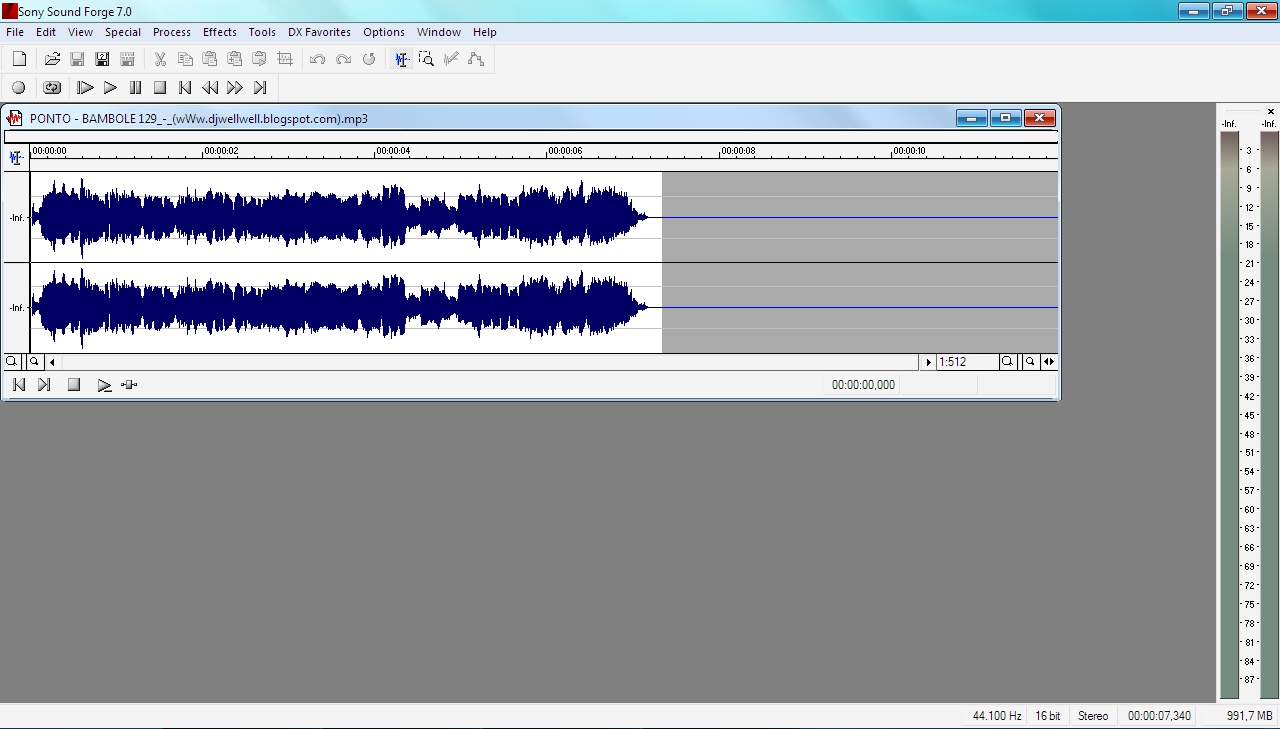
Task: Open the View menu
Action: click(80, 32)
